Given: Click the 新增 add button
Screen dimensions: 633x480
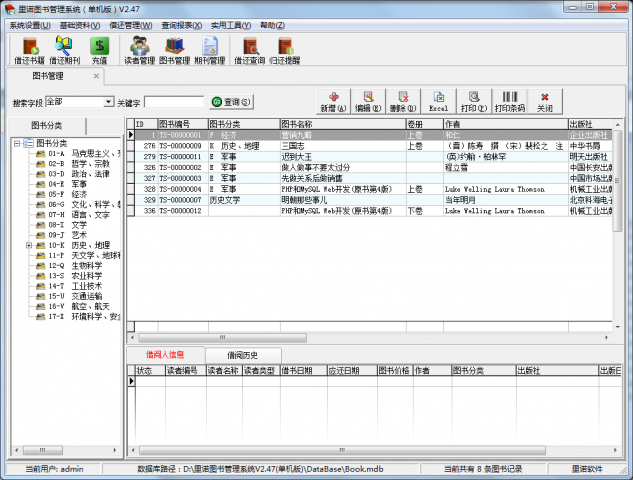Looking at the screenshot, I should pos(332,101).
